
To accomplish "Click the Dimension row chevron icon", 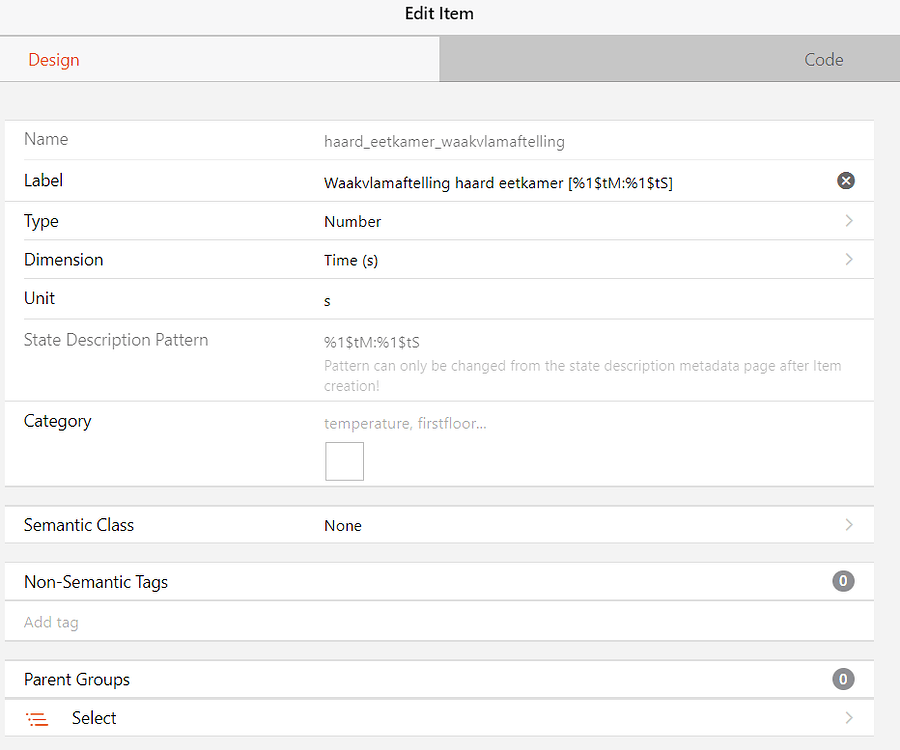I will click(x=849, y=259).
